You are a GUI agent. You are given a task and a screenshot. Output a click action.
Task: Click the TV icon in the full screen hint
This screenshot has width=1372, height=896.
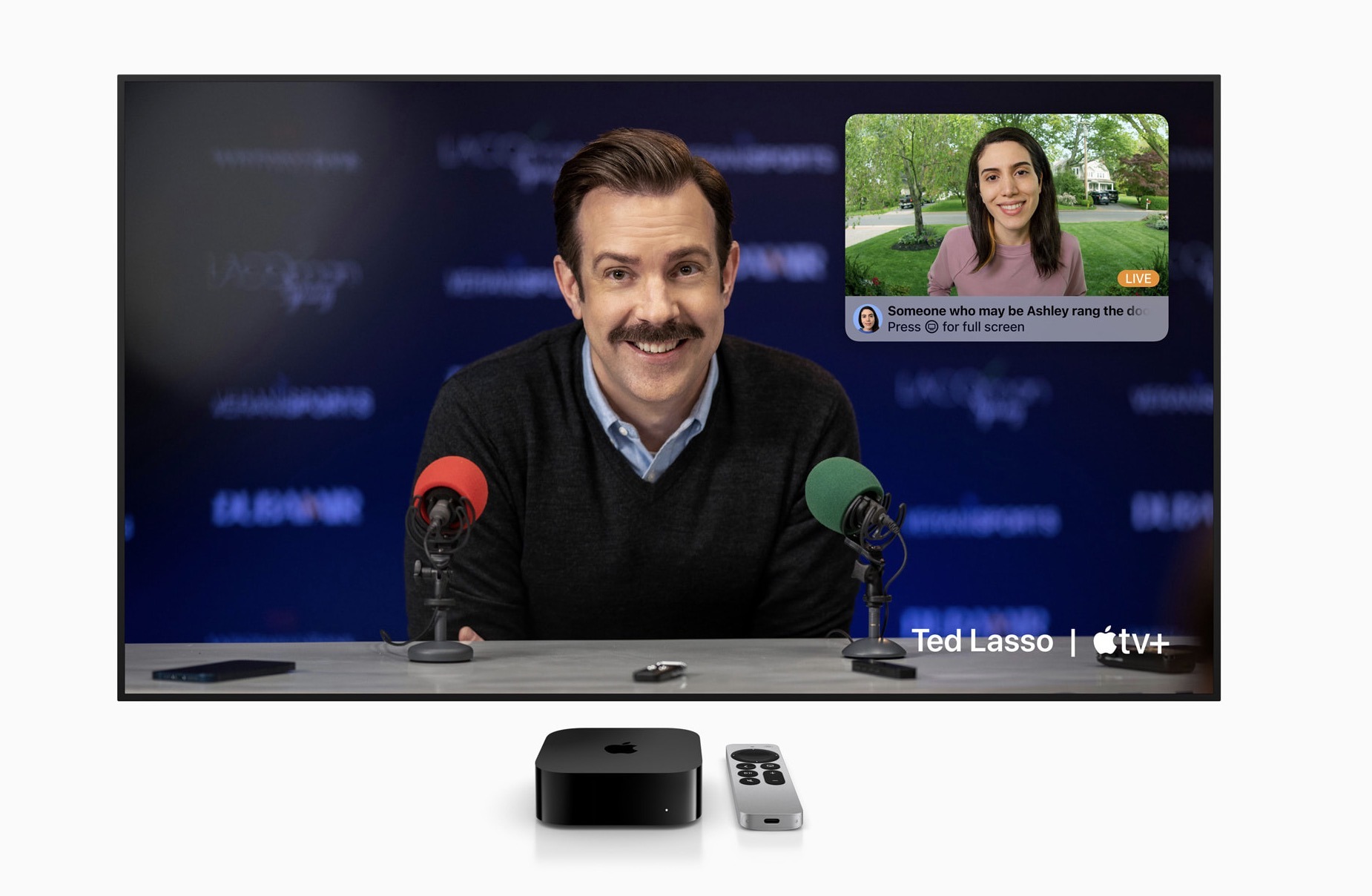pos(931,327)
